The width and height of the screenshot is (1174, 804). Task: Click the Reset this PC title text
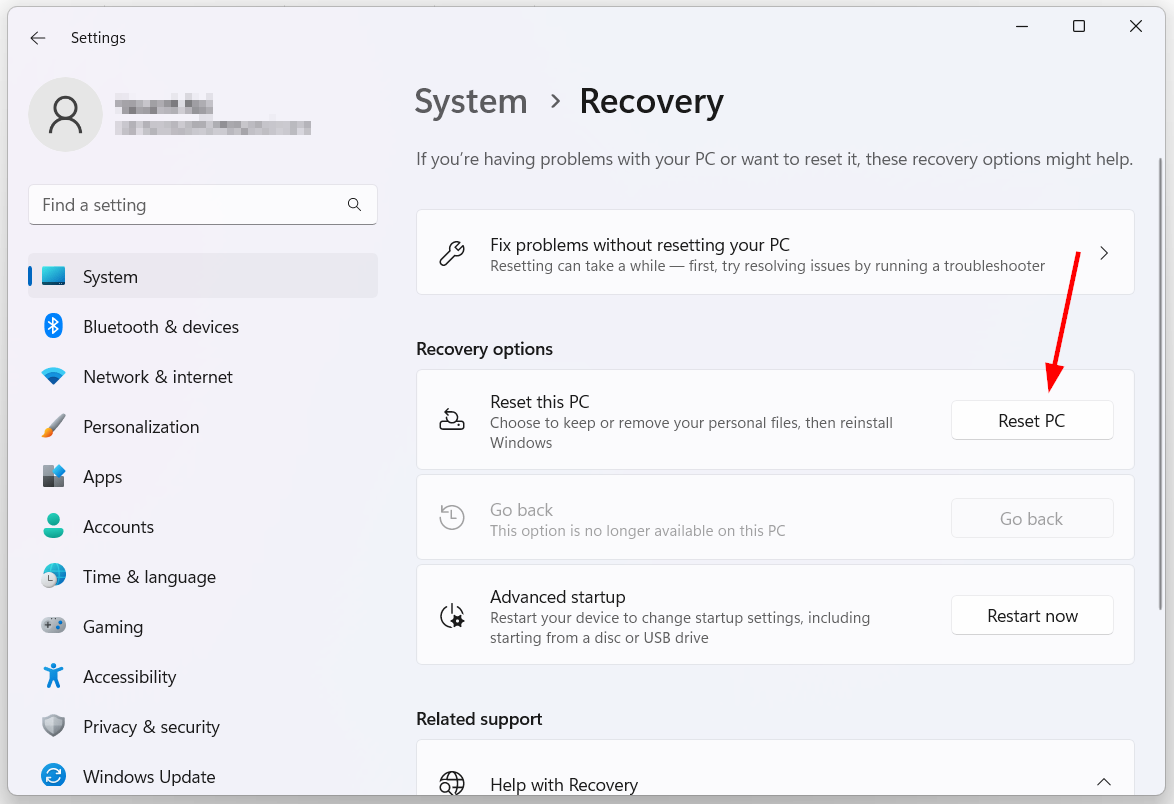pyautogui.click(x=540, y=402)
